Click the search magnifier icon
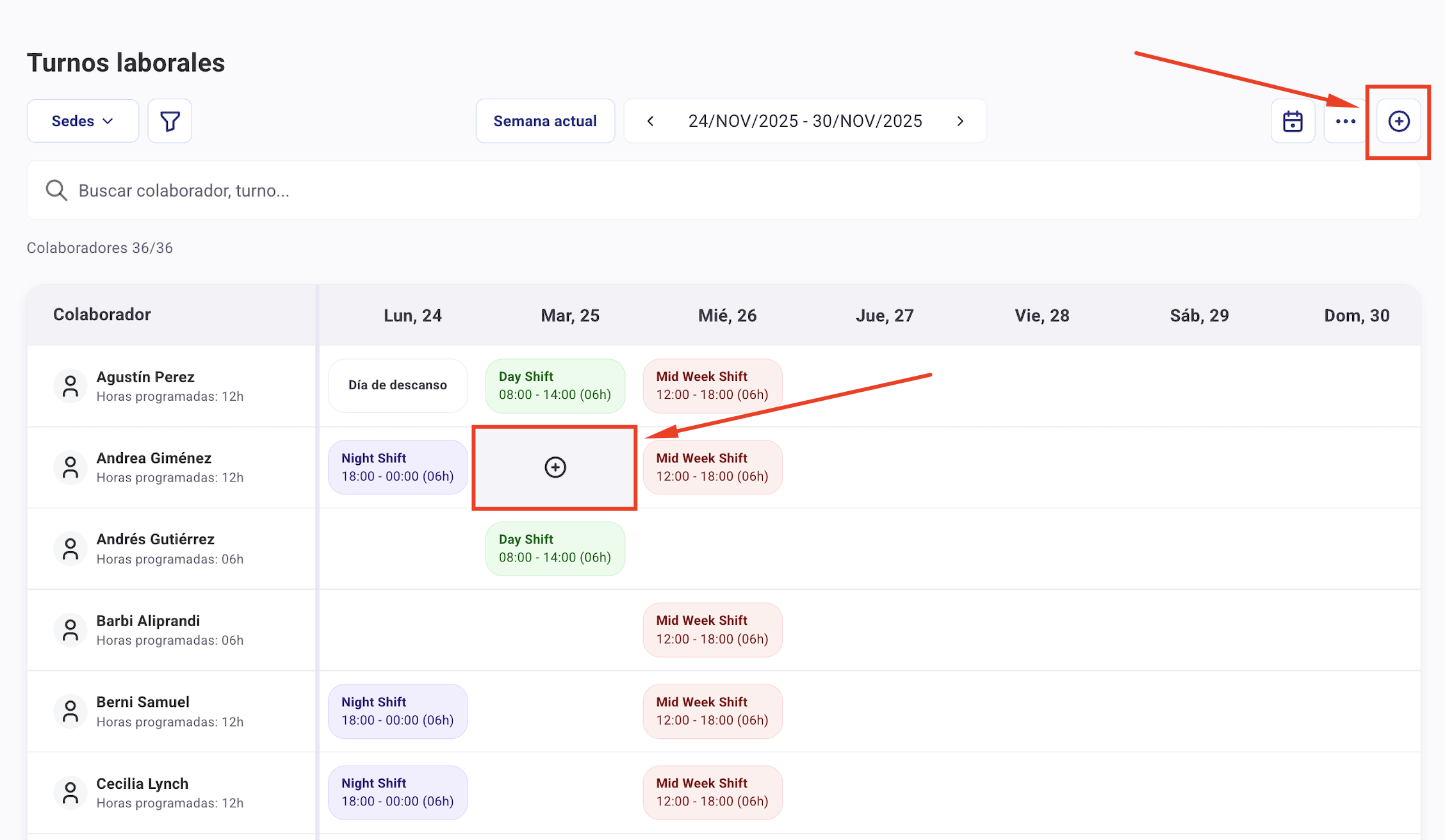 pos(56,190)
